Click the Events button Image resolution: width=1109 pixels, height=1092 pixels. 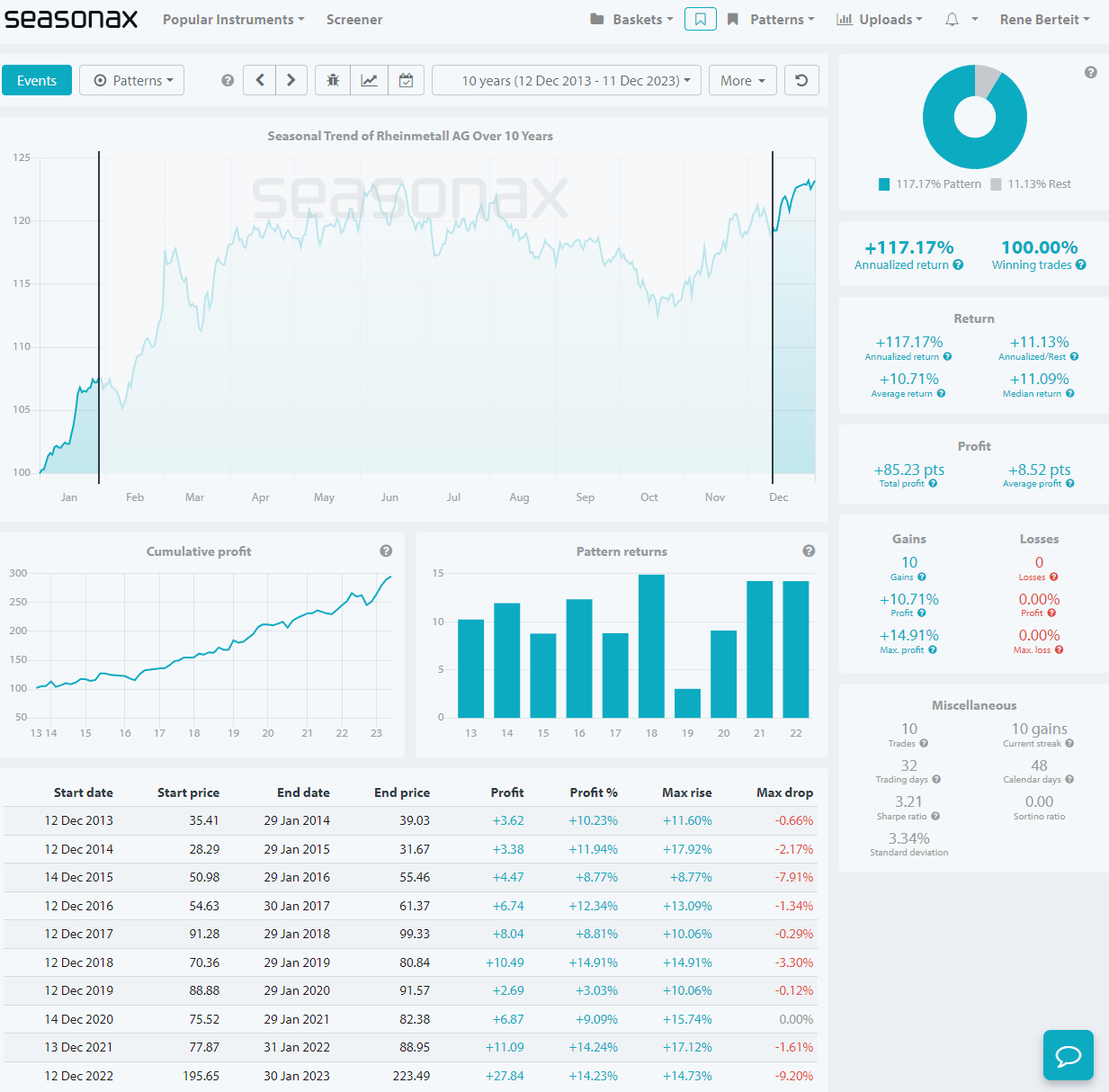(x=37, y=80)
